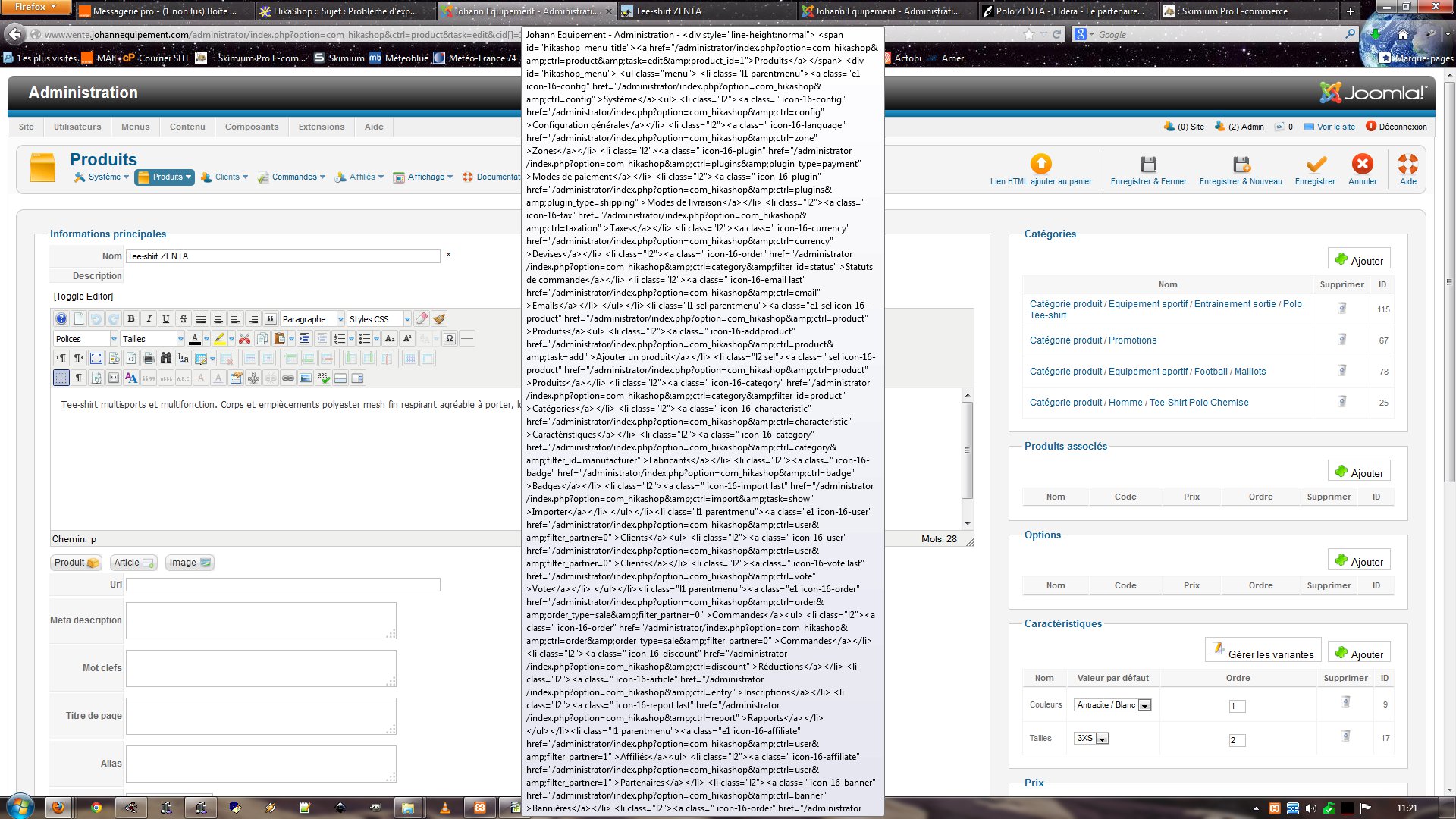Open text color picker arrow
This screenshot has height=819, width=1456.
coord(206,339)
